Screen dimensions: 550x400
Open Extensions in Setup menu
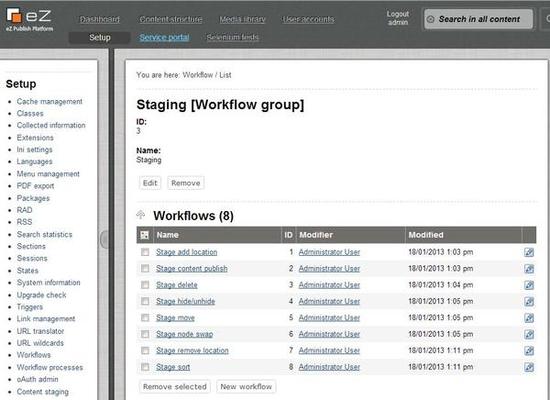[x=35, y=138]
